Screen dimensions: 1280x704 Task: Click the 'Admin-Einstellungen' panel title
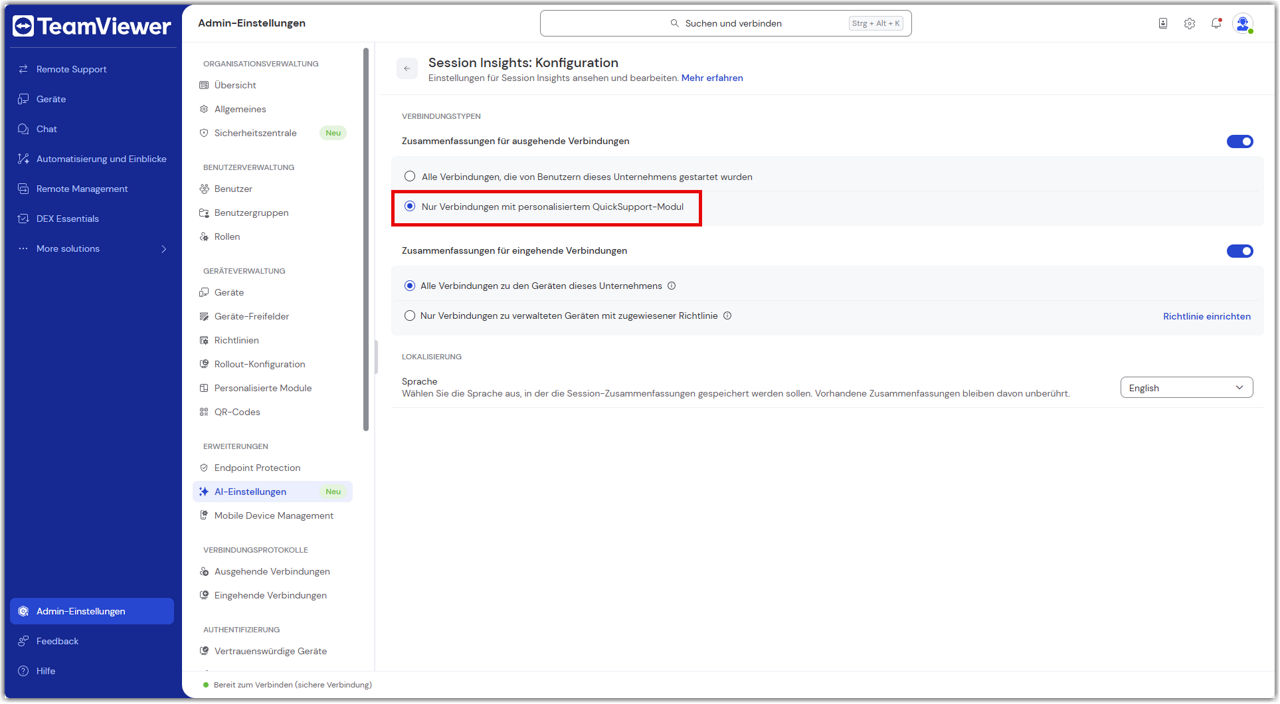pos(252,23)
